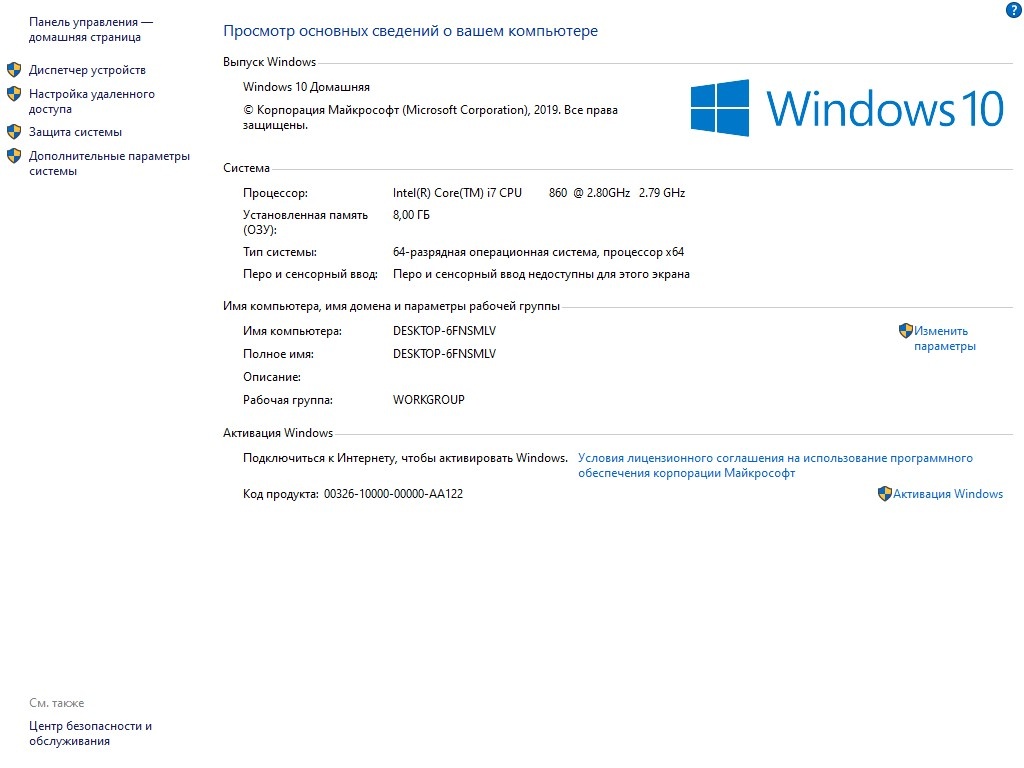
Task: Click shield icon beside Настройка удаленного доступа
Action: click(14, 94)
